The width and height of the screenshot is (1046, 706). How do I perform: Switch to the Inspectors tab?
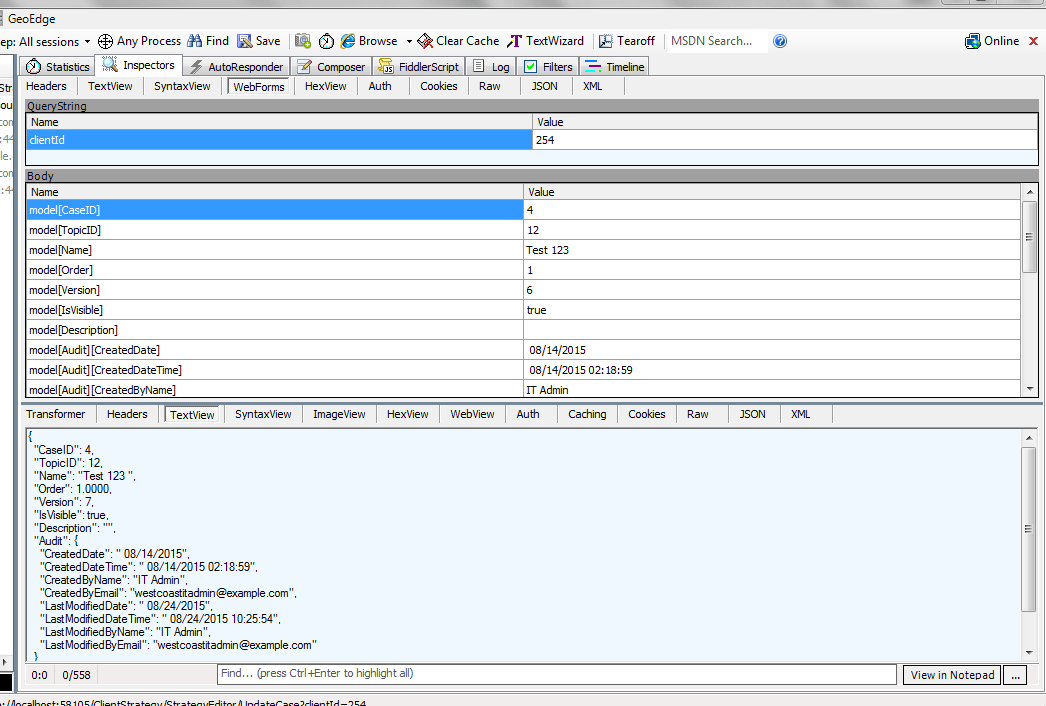pyautogui.click(x=138, y=65)
